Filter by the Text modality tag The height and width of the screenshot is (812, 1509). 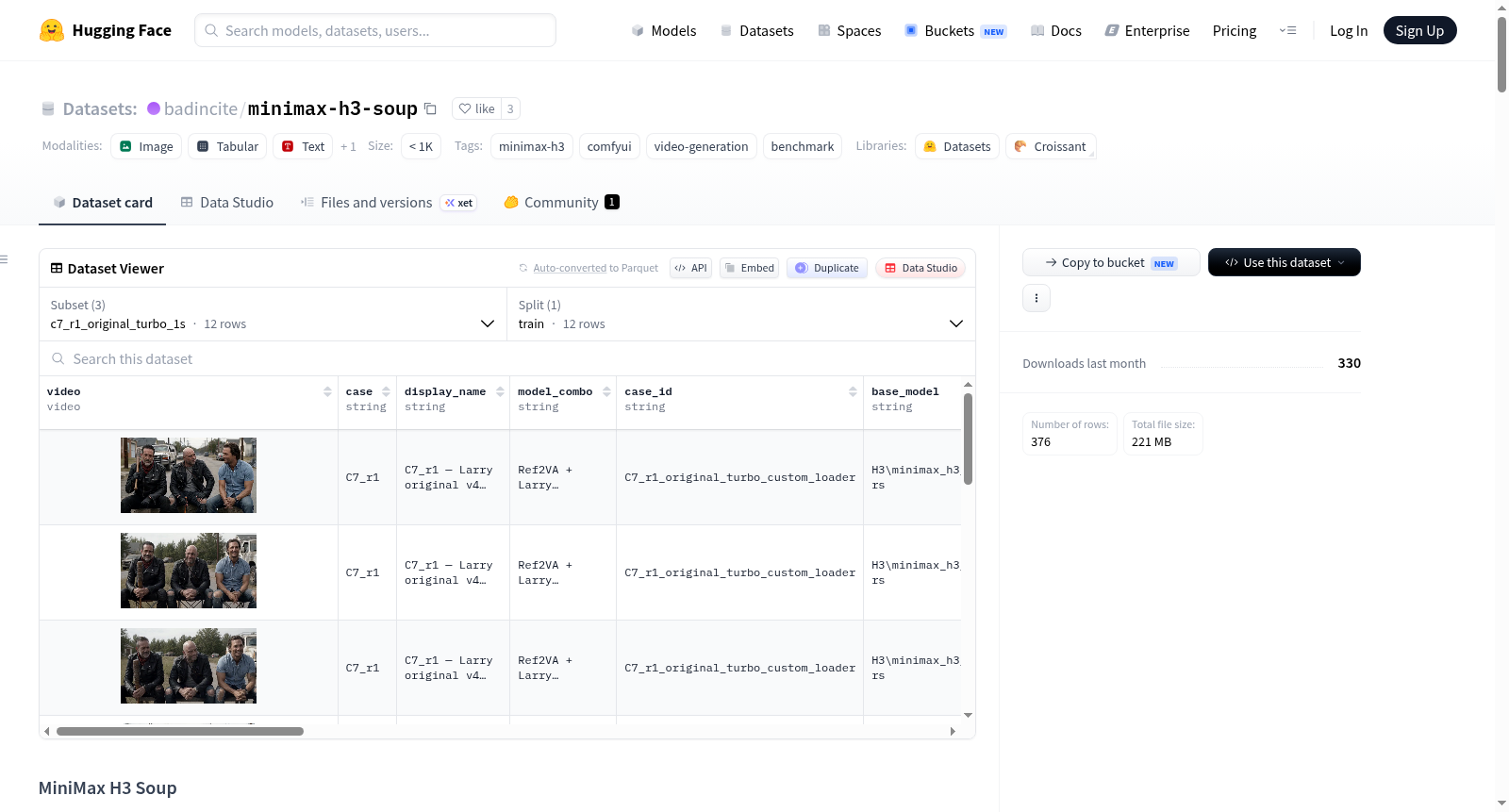click(x=303, y=146)
